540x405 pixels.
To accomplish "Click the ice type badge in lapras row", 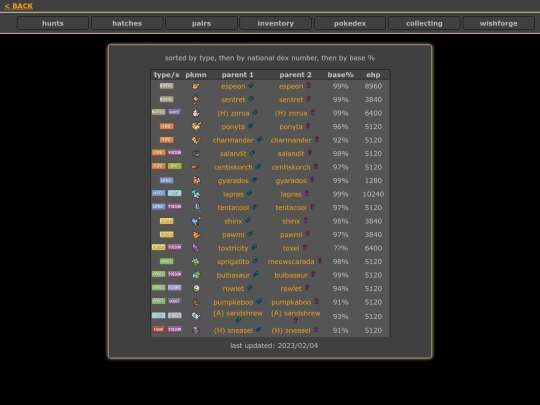I will tap(175, 193).
